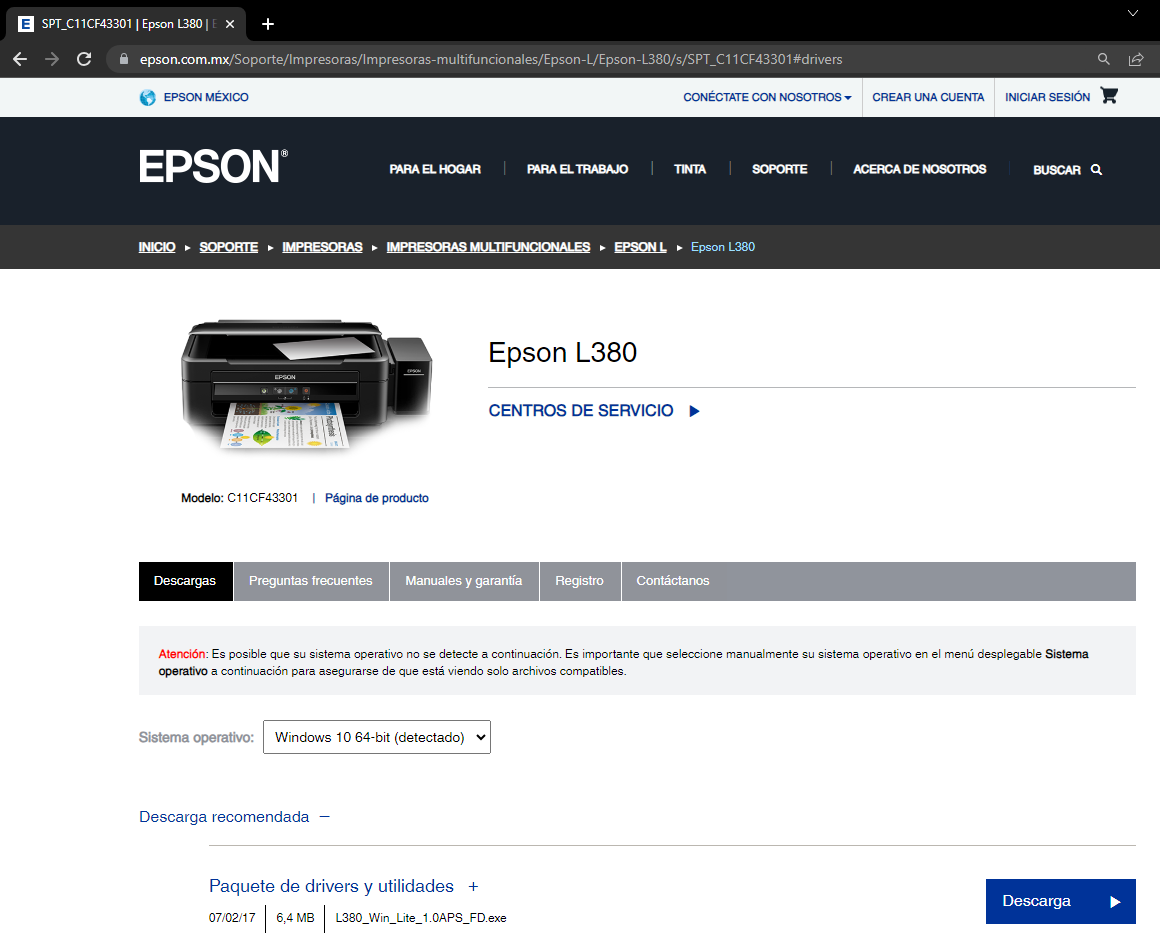Image resolution: width=1160 pixels, height=951 pixels.
Task: Select the Descargas tab
Action: tap(185, 581)
